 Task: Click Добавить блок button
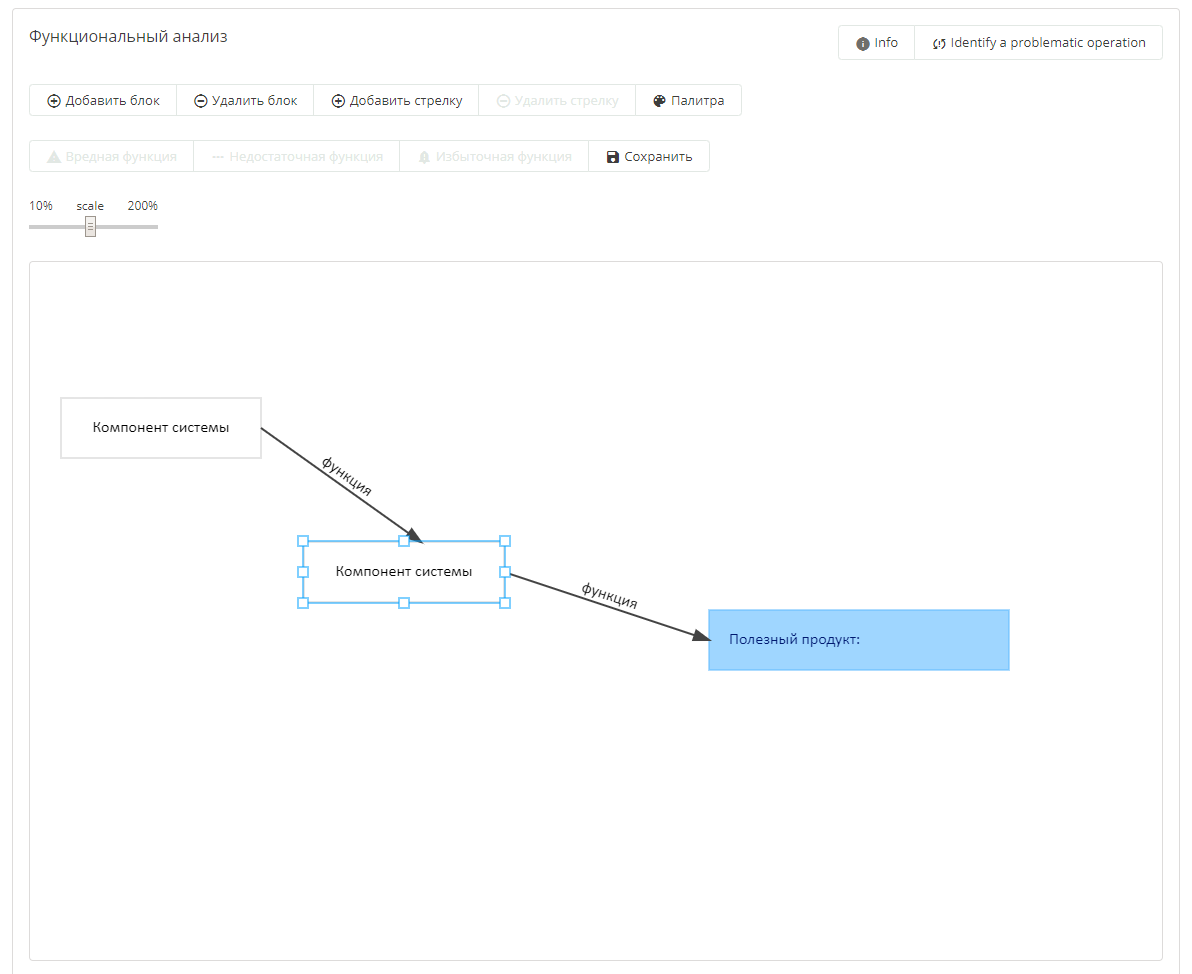pyautogui.click(x=103, y=100)
